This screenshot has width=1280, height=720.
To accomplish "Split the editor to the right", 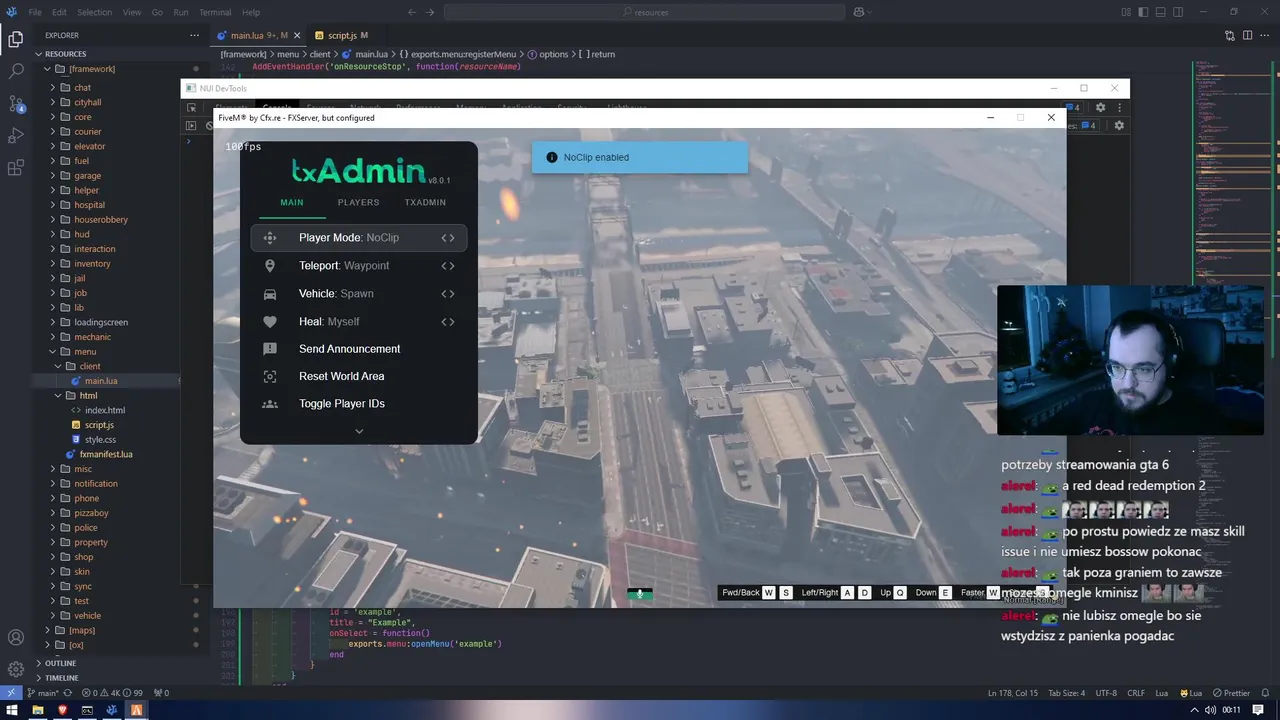I will pyautogui.click(x=1248, y=35).
